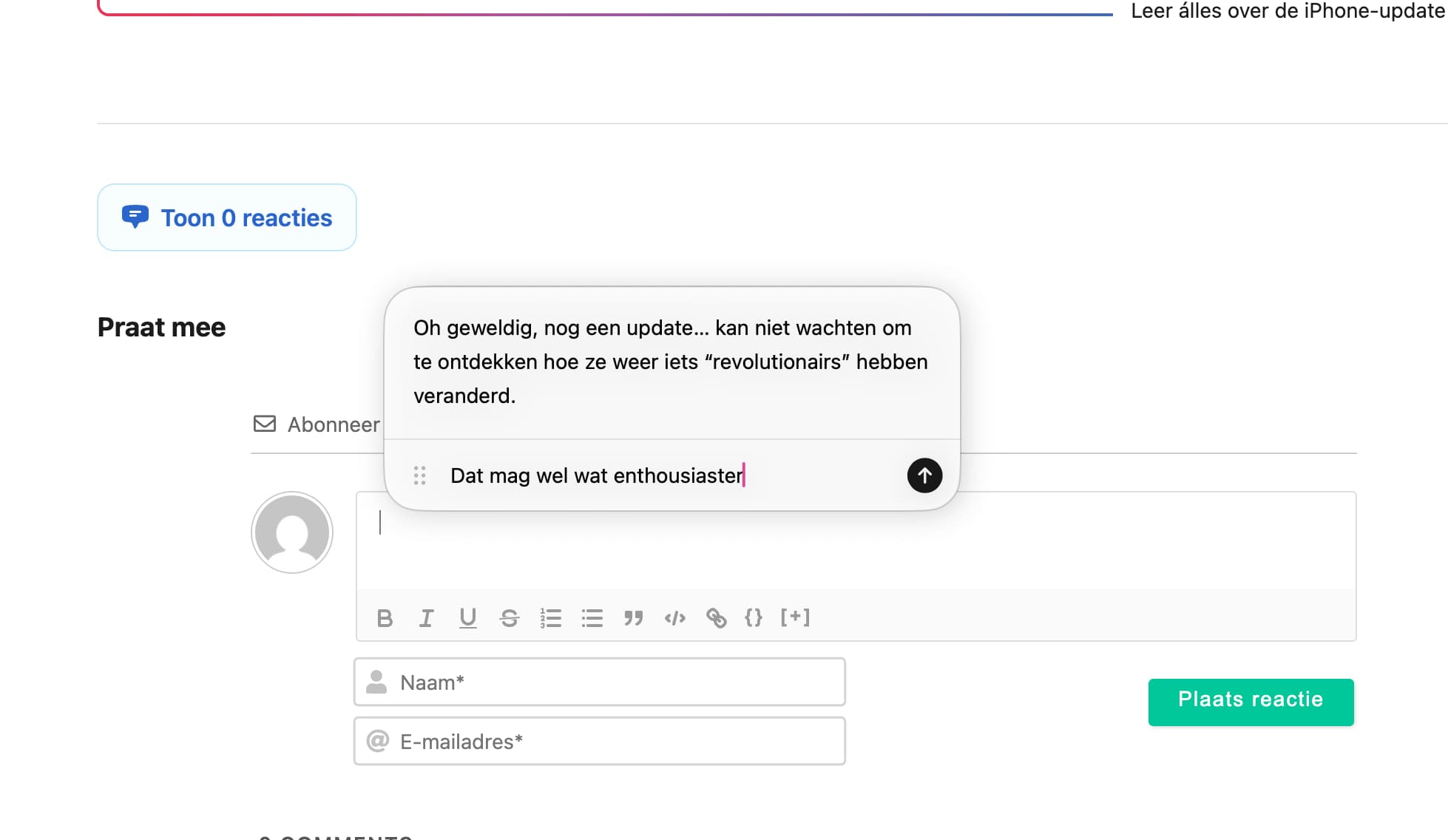Send the rewrite request with arrow button
The image size is (1448, 840).
pos(924,475)
